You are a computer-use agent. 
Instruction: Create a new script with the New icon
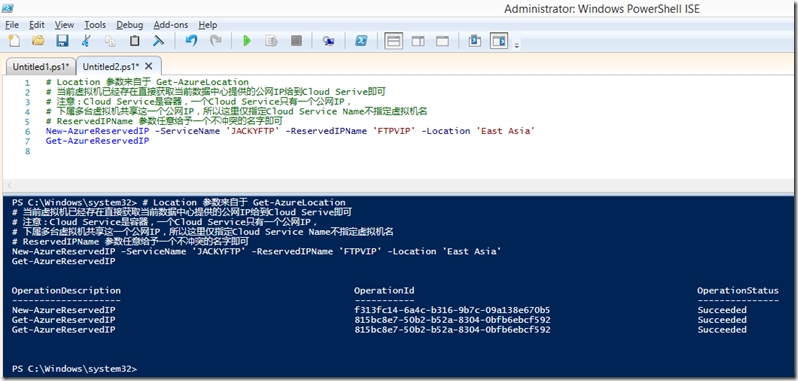point(14,41)
